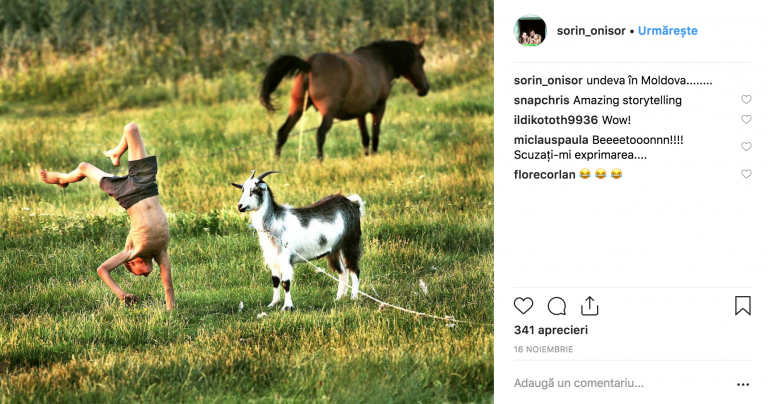The width and height of the screenshot is (768, 404).
Task: Share the post using the share icon
Action: [x=590, y=306]
